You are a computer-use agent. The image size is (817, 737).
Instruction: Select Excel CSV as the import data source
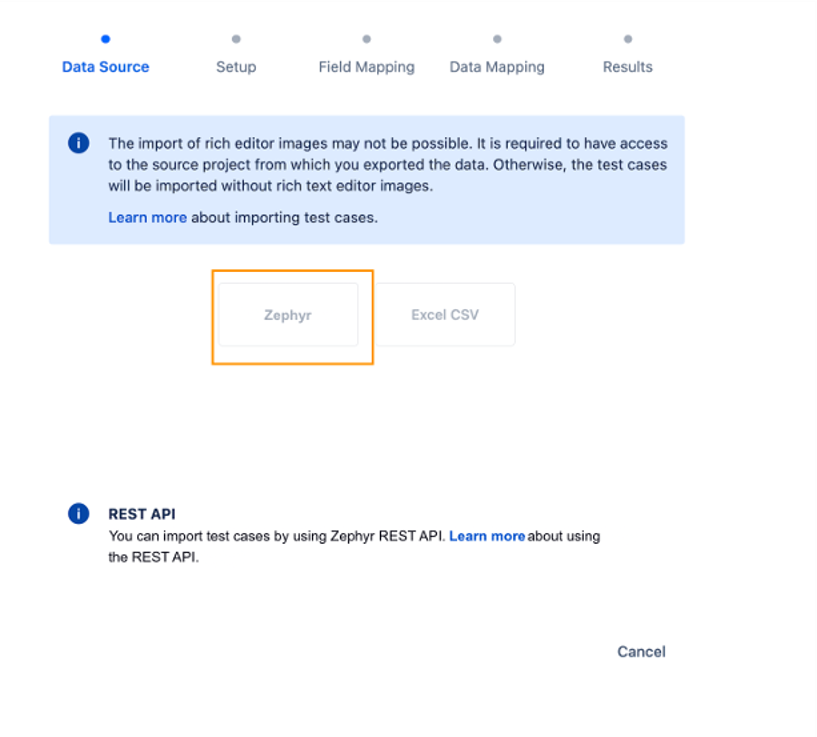click(444, 314)
